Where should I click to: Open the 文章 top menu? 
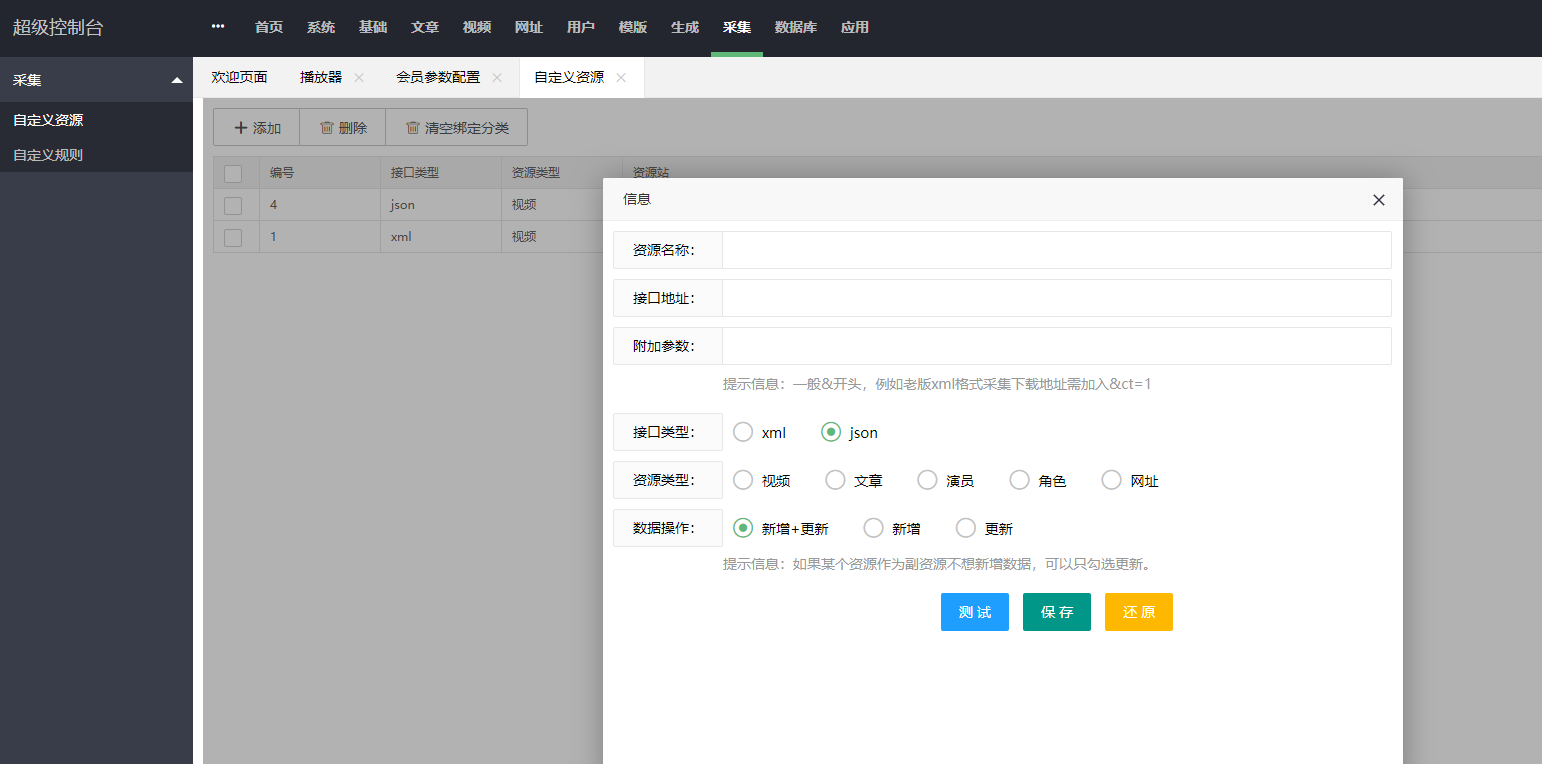click(425, 27)
